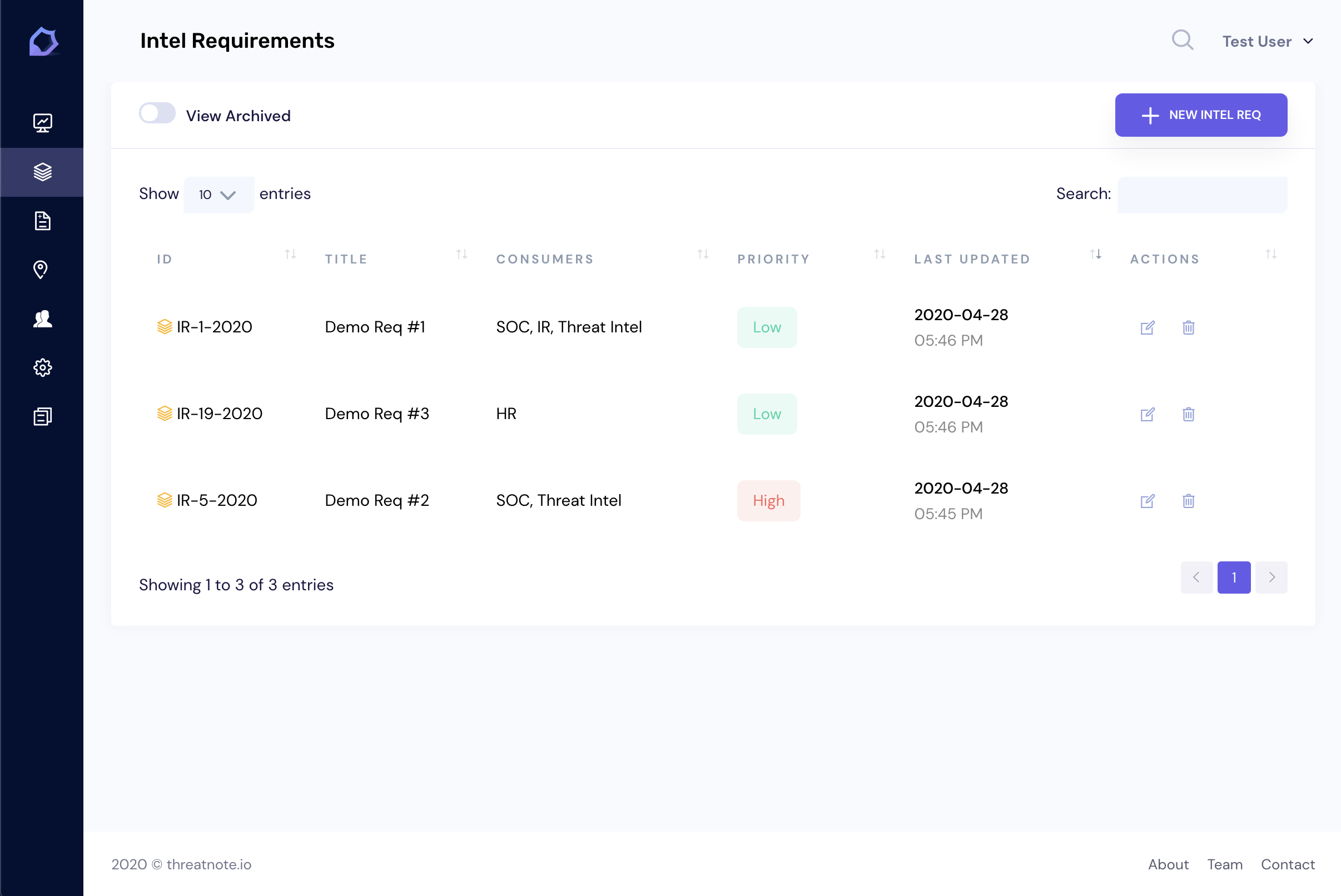Viewport: 1341px width, 896px height.
Task: Open the users/people sidebar icon
Action: coord(42,319)
